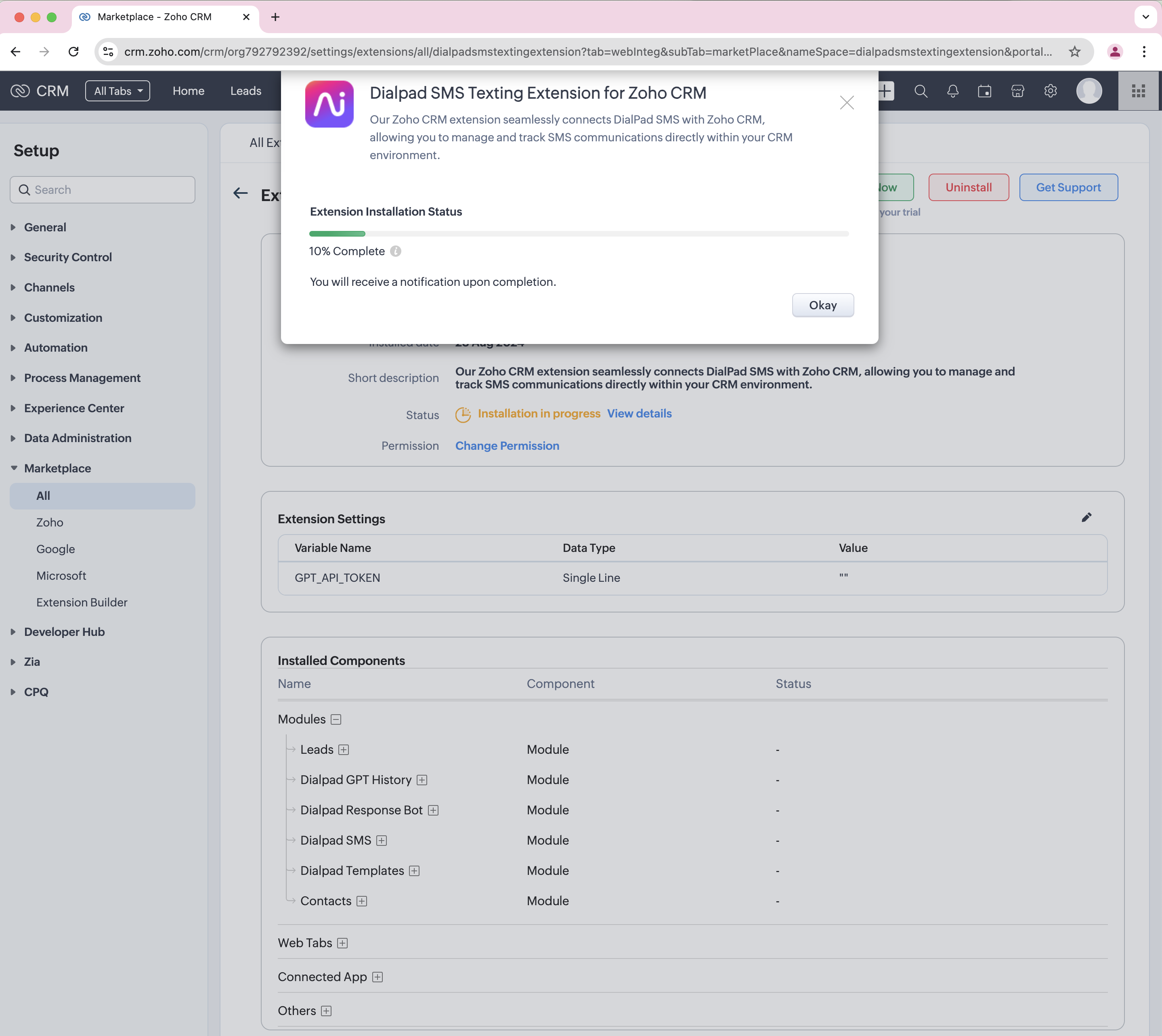Screen dimensions: 1162x1036
Task: Open a new browser tab
Action: (x=275, y=17)
